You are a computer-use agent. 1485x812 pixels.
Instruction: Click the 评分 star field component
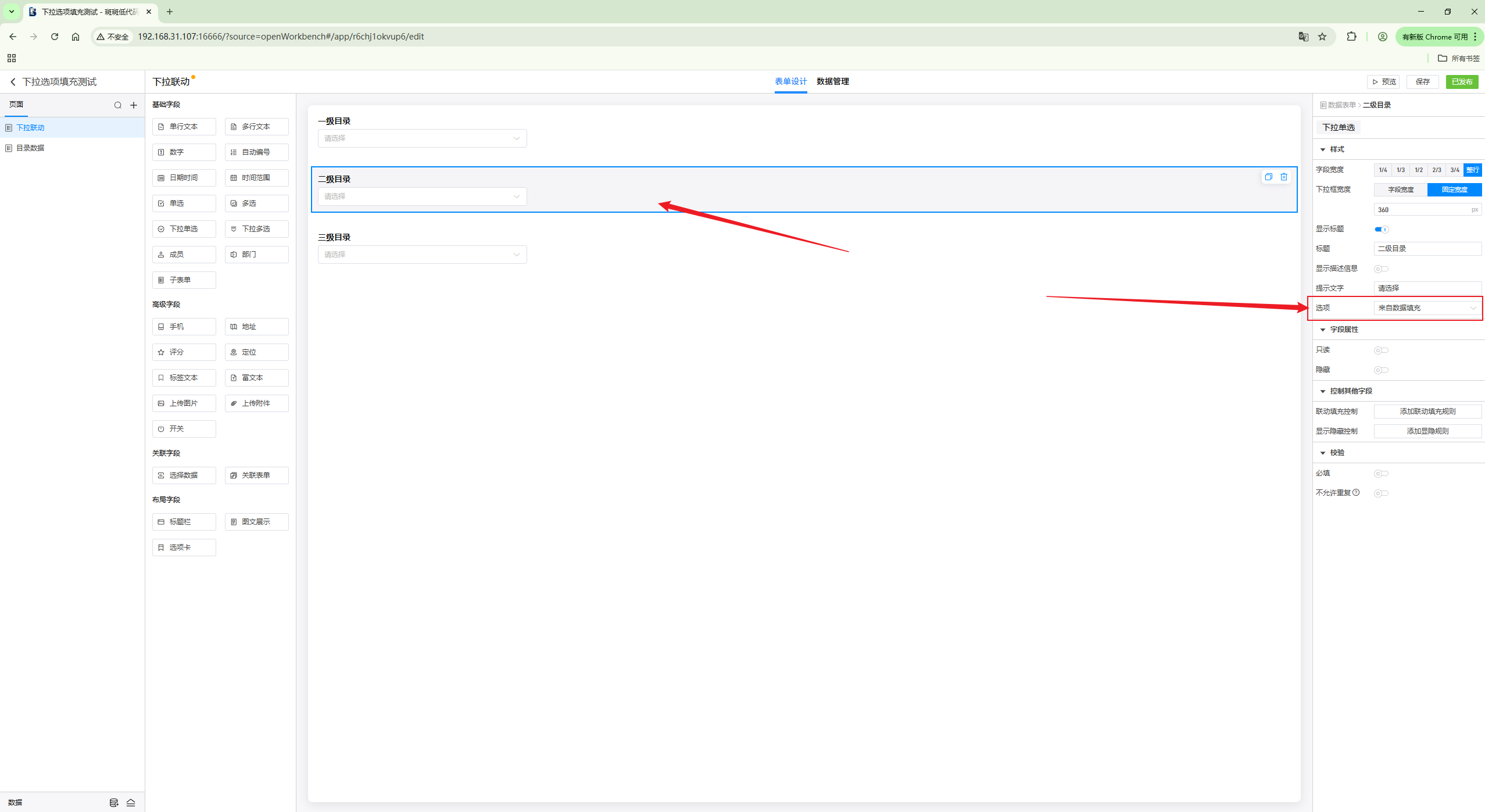184,352
